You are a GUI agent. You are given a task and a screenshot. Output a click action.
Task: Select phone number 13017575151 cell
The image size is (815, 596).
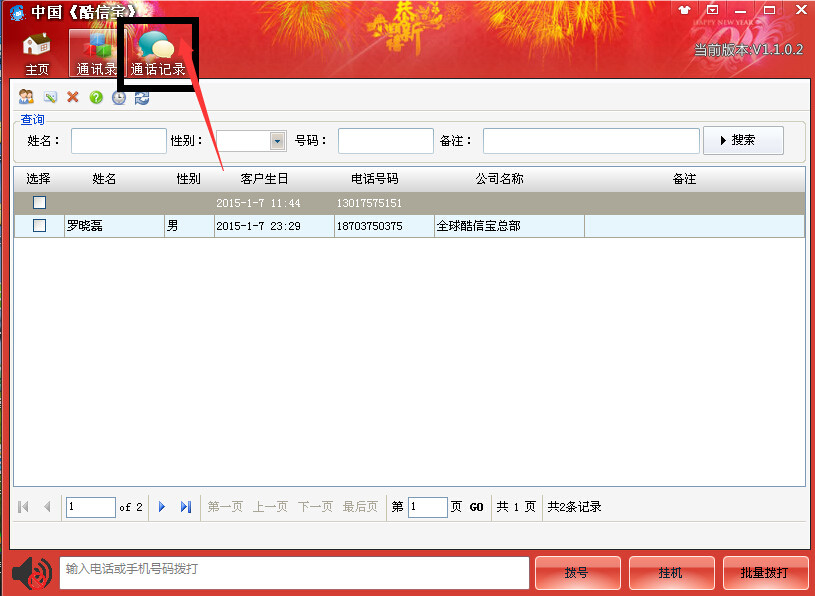(384, 203)
